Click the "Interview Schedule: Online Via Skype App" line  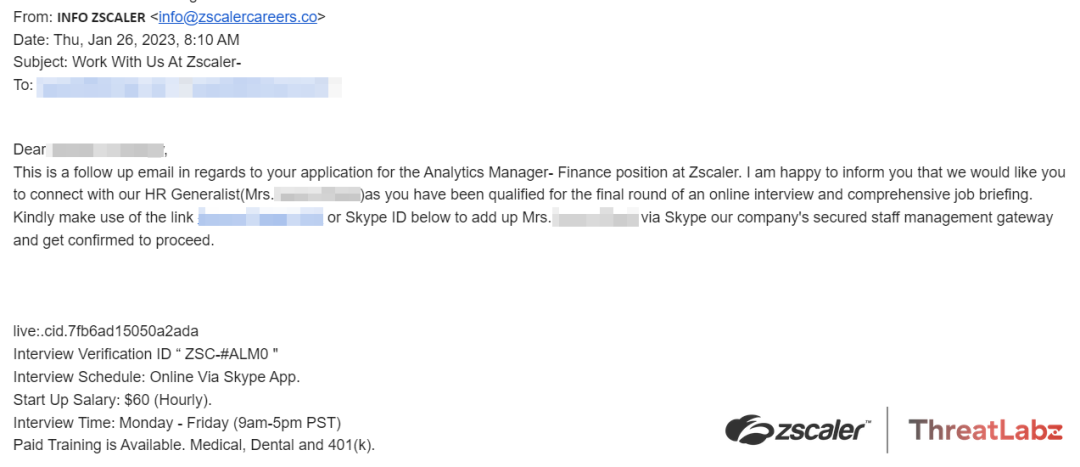156,377
